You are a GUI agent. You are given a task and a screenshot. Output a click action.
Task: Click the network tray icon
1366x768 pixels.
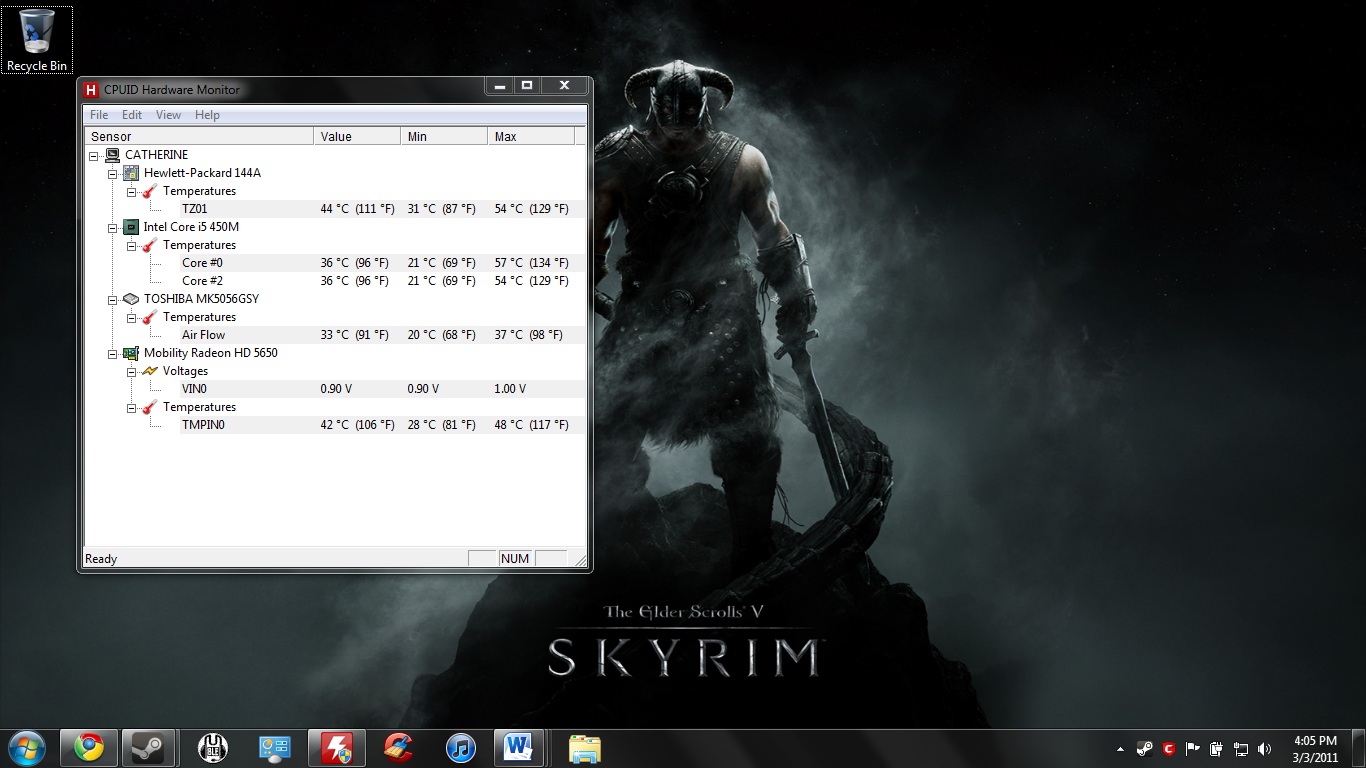click(x=1241, y=748)
